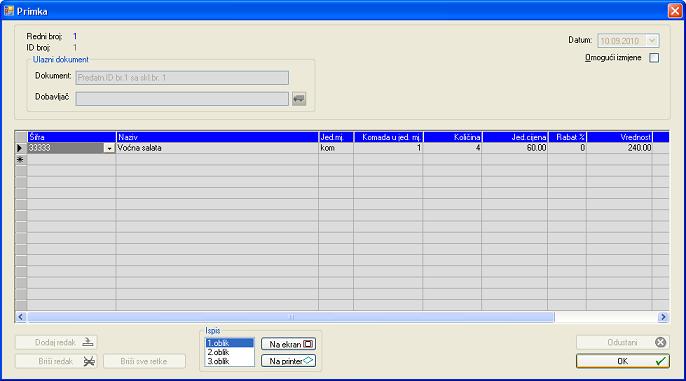Select the Voćna salata name cell
The image size is (686, 381).
coord(217,148)
